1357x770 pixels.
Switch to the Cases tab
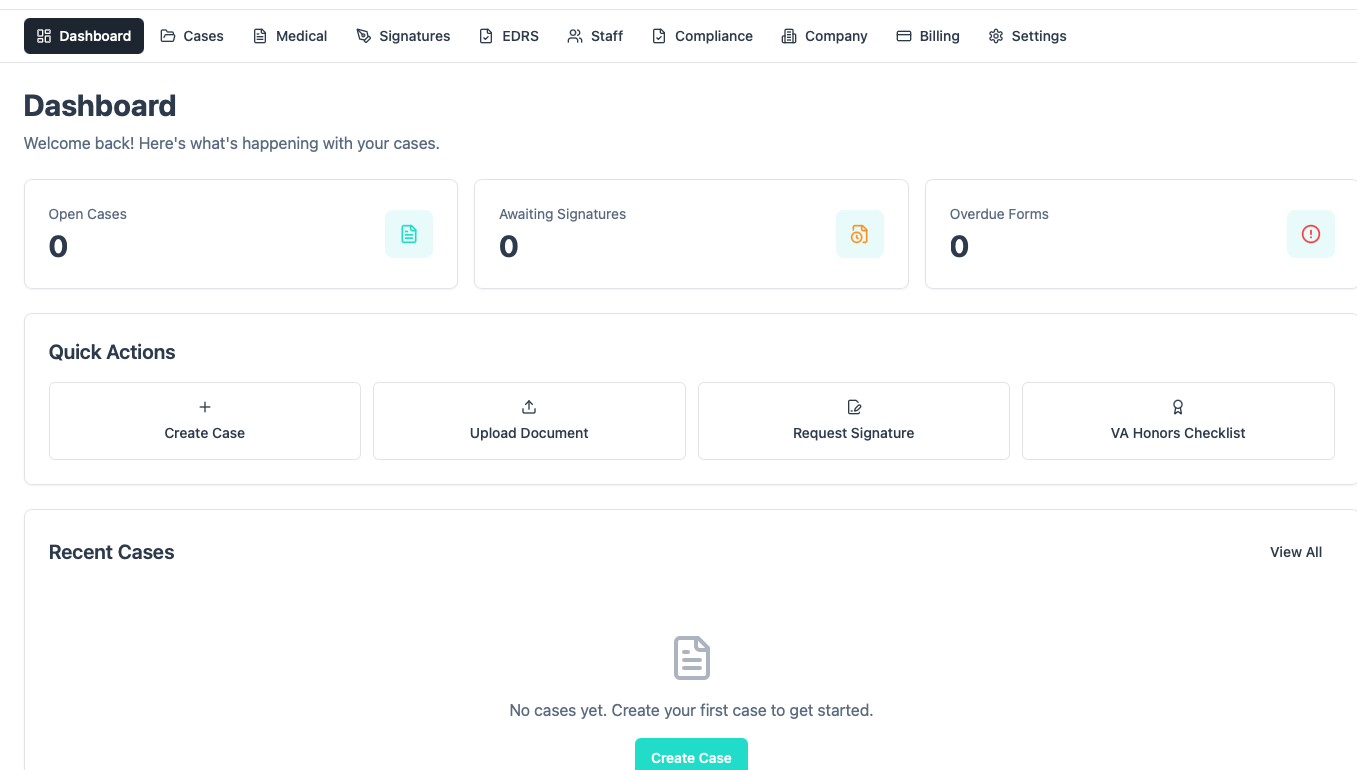click(192, 35)
